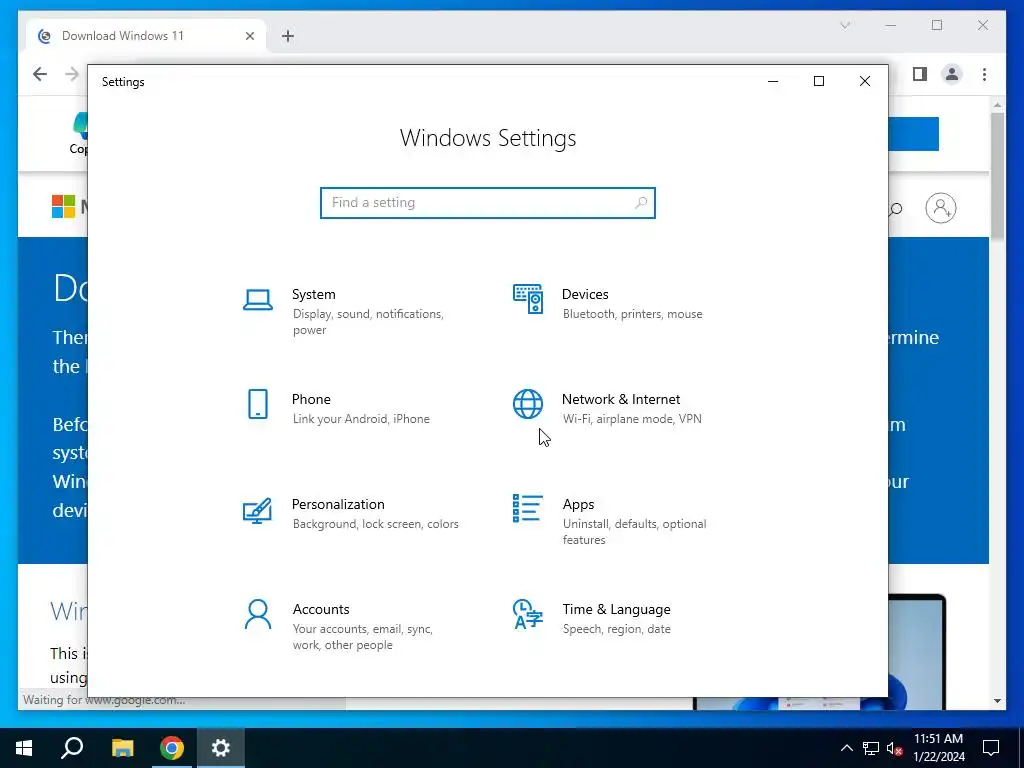The image size is (1024, 768).
Task: Click the clock and date in taskbar
Action: tap(938, 748)
